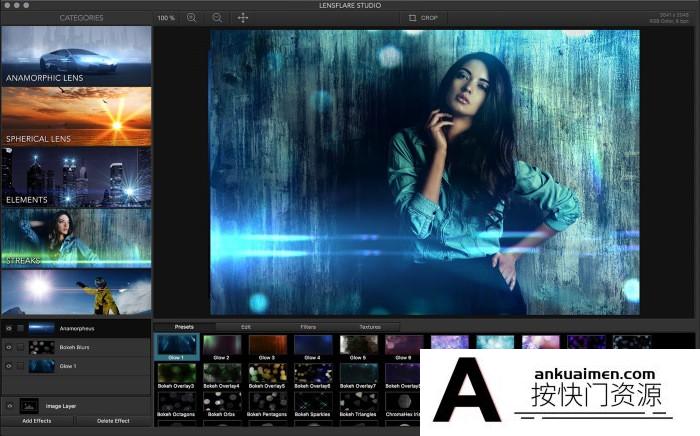Select the Bokeh Blurs layer row

click(76, 347)
